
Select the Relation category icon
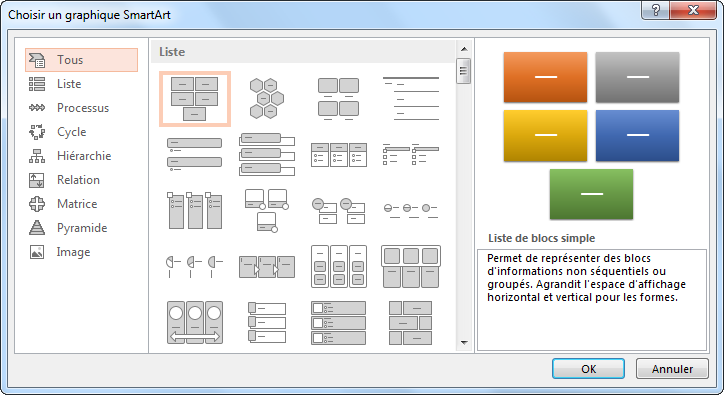pyautogui.click(x=37, y=180)
